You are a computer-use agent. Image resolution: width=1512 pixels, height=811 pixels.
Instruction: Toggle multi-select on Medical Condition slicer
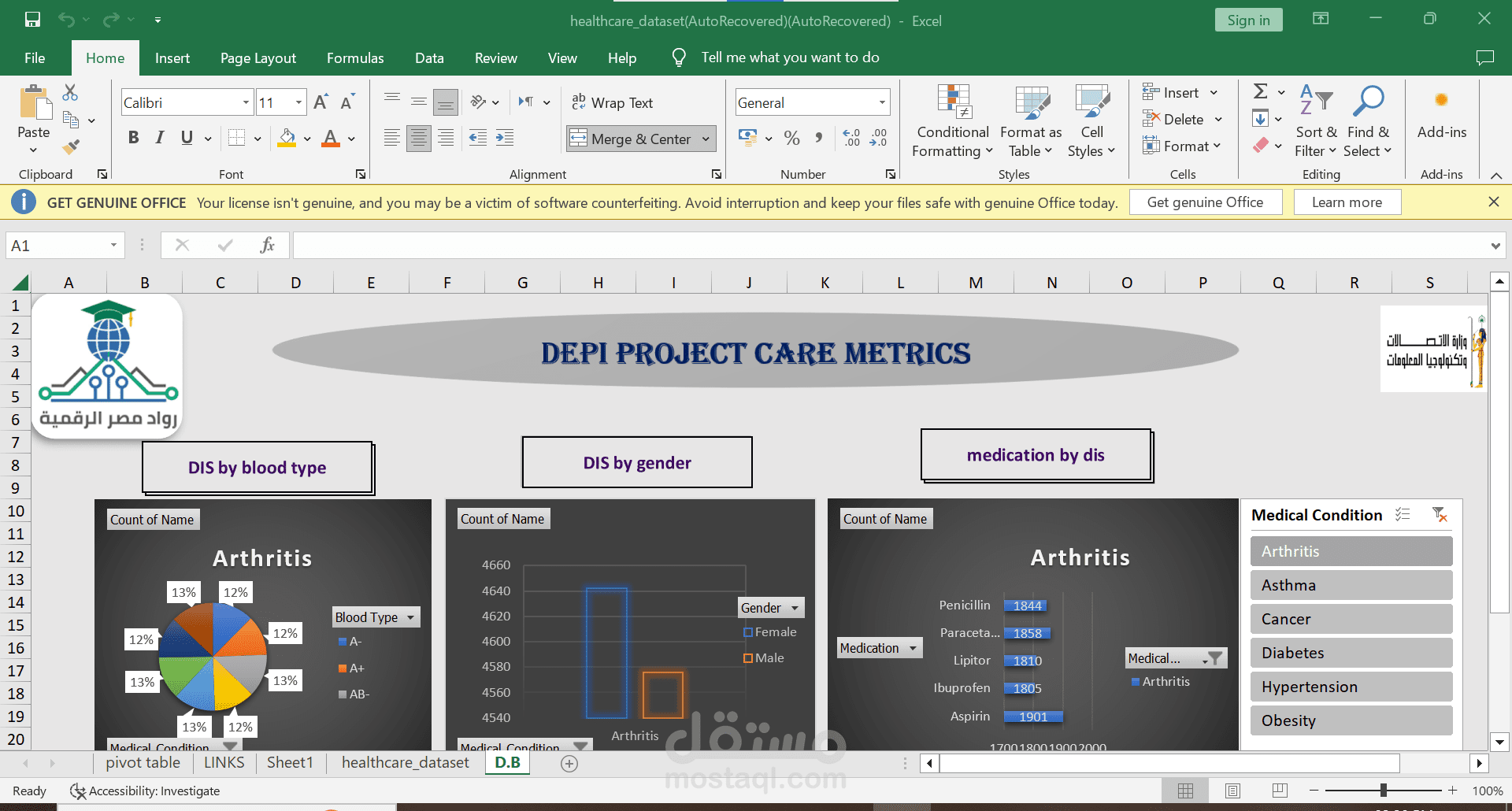(1403, 515)
